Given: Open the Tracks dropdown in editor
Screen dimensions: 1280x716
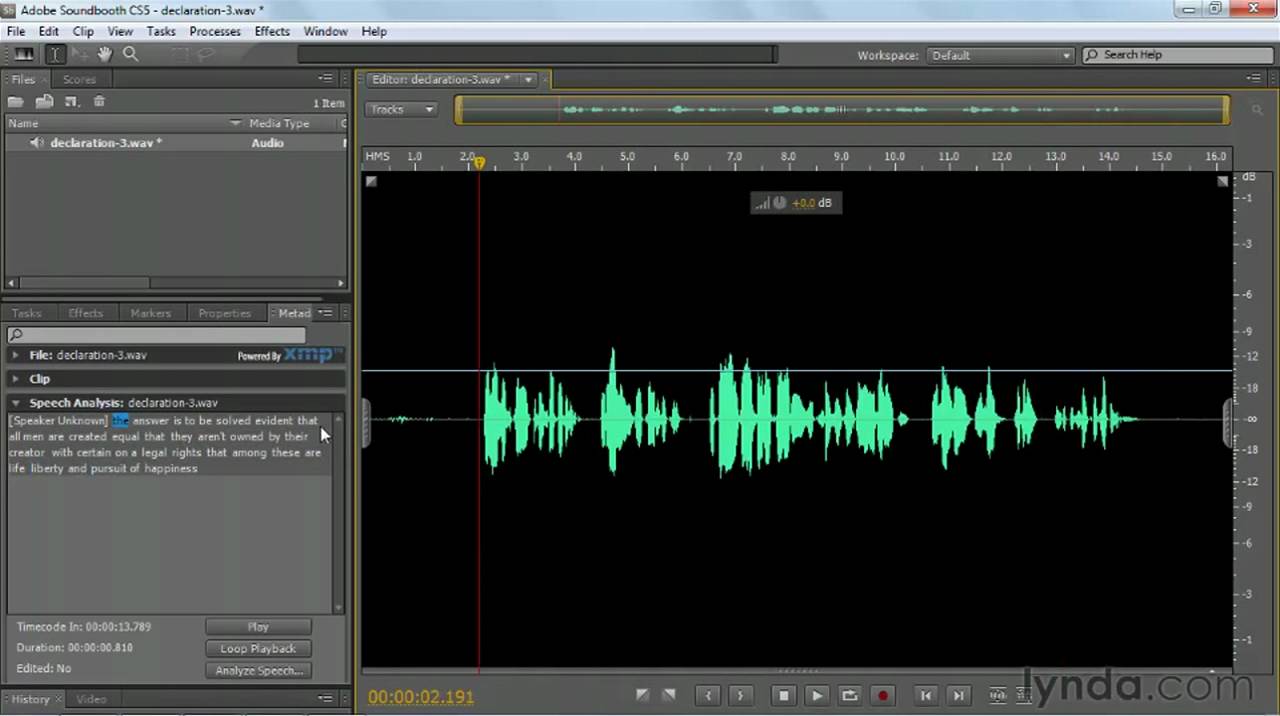Looking at the screenshot, I should 402,109.
